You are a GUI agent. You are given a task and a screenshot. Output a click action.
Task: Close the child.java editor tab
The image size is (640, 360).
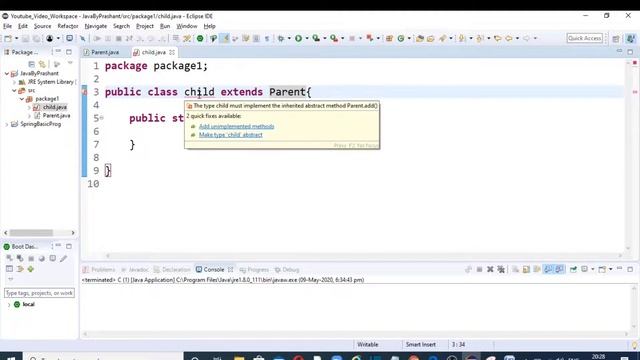(172, 52)
